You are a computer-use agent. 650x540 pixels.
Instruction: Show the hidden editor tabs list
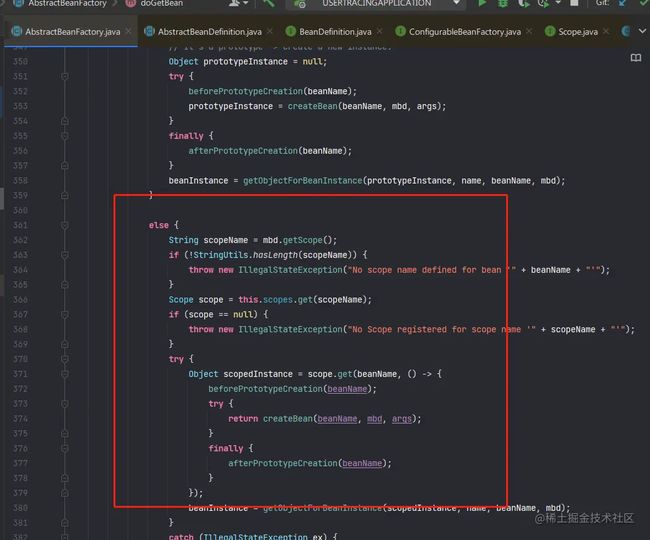pos(642,31)
